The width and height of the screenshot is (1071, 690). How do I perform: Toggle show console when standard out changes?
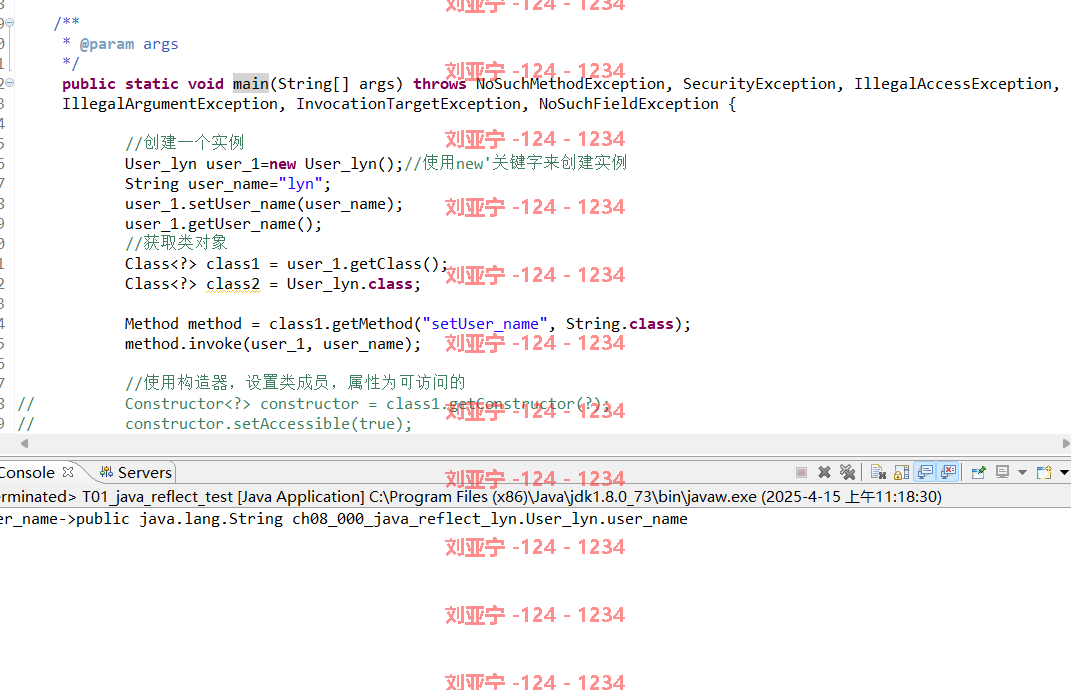click(x=926, y=472)
